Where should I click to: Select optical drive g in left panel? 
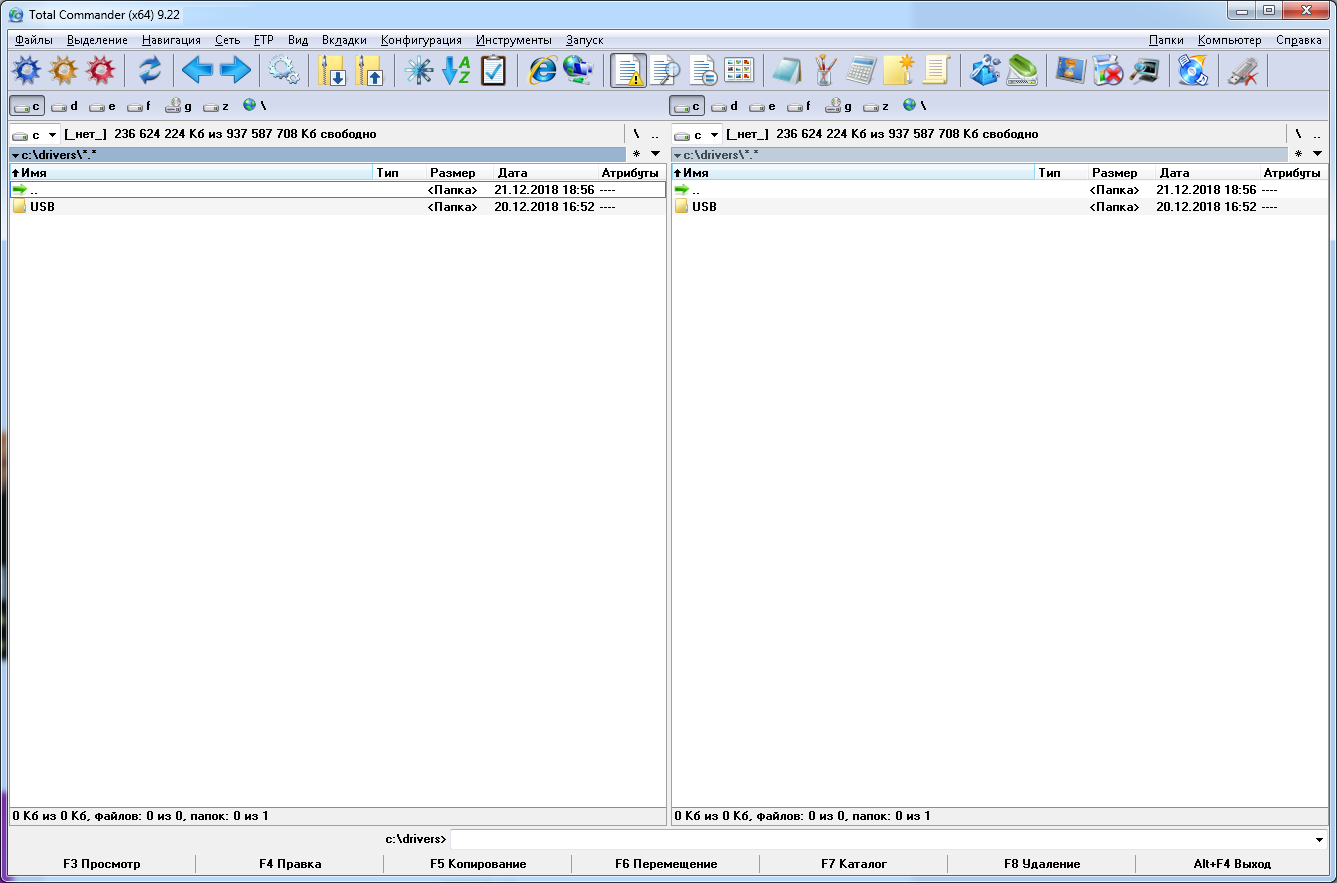(179, 106)
